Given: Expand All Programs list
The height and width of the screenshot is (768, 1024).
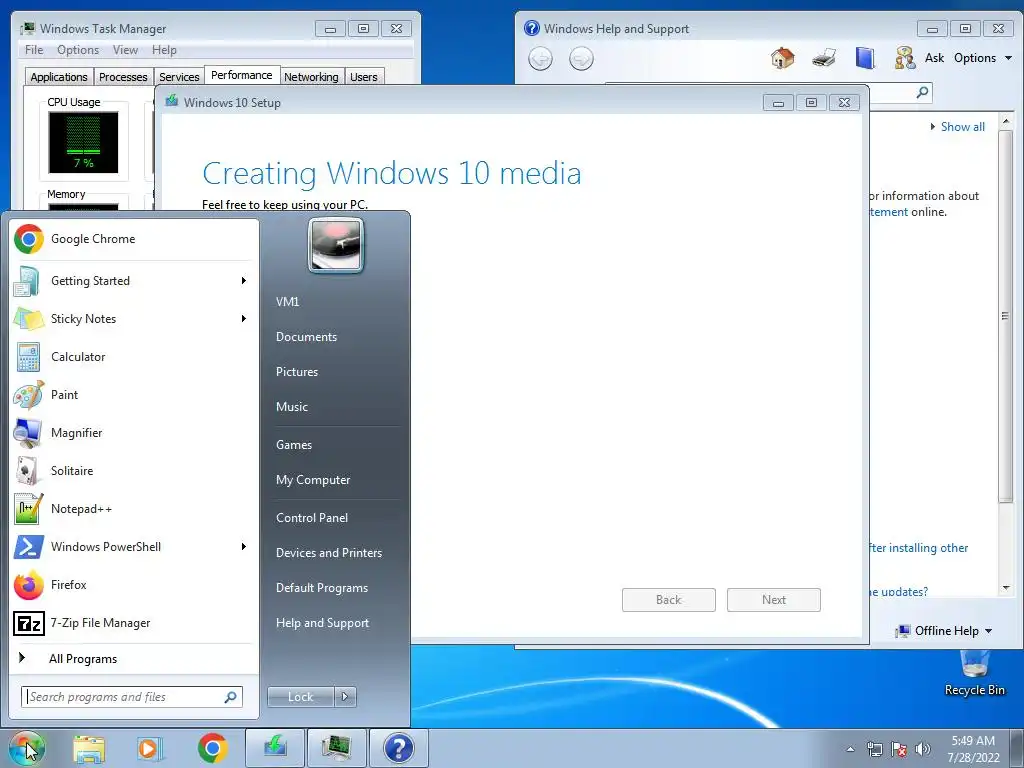Looking at the screenshot, I should click(x=134, y=659).
